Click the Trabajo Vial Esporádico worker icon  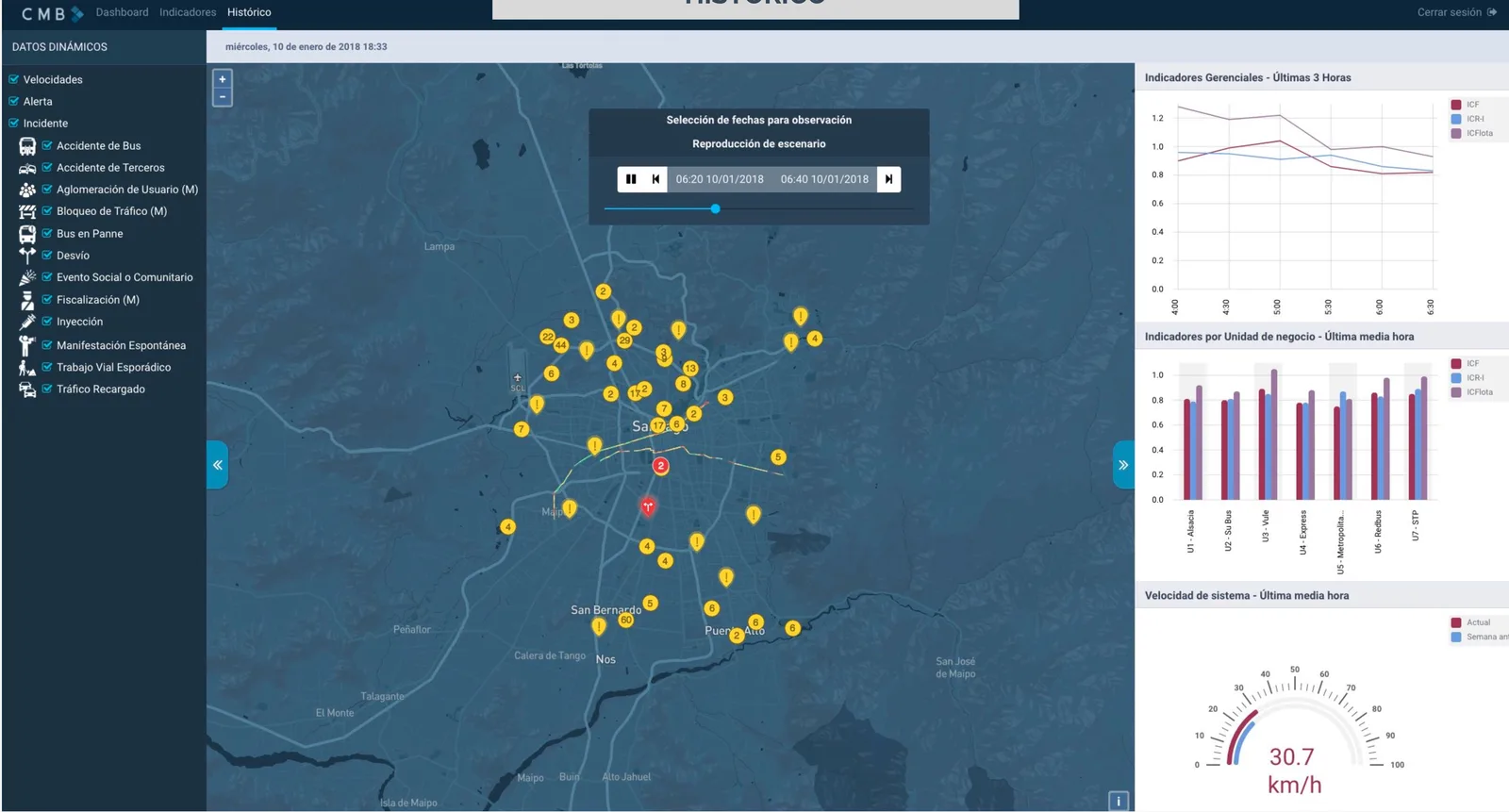tap(27, 368)
